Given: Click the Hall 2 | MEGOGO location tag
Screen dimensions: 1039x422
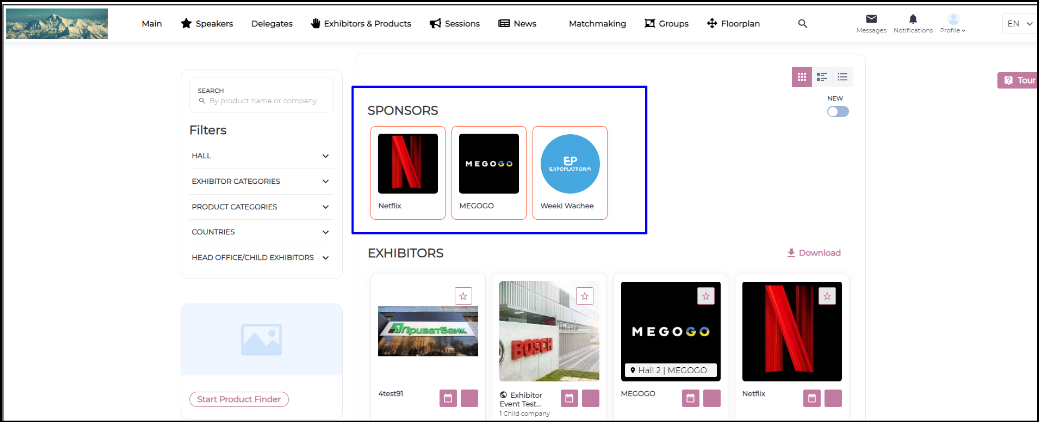Looking at the screenshot, I should point(671,370).
